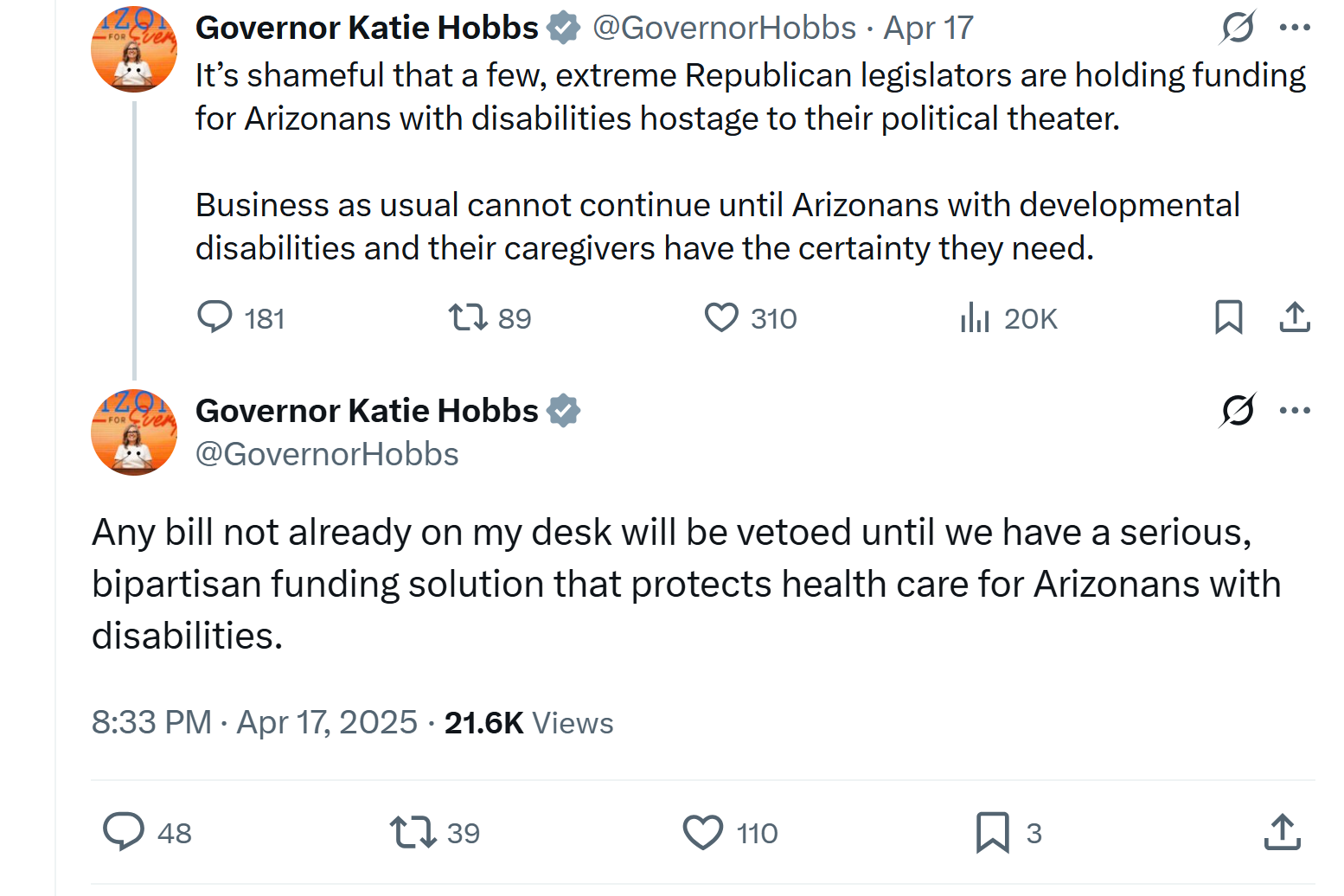Reply to the first Hobbs tweet

click(x=215, y=317)
